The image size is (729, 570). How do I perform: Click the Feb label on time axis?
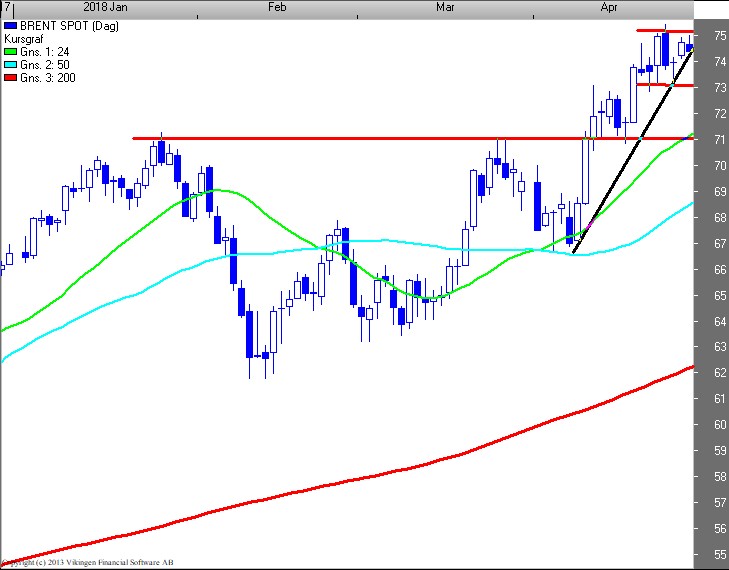(x=279, y=7)
